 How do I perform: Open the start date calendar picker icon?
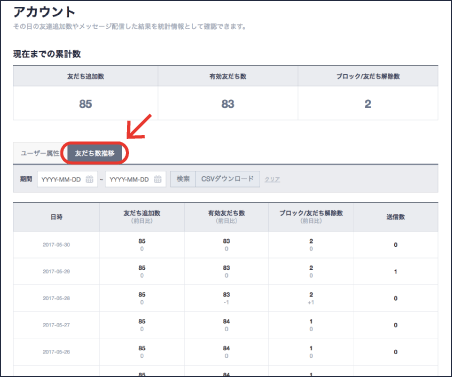pos(89,179)
